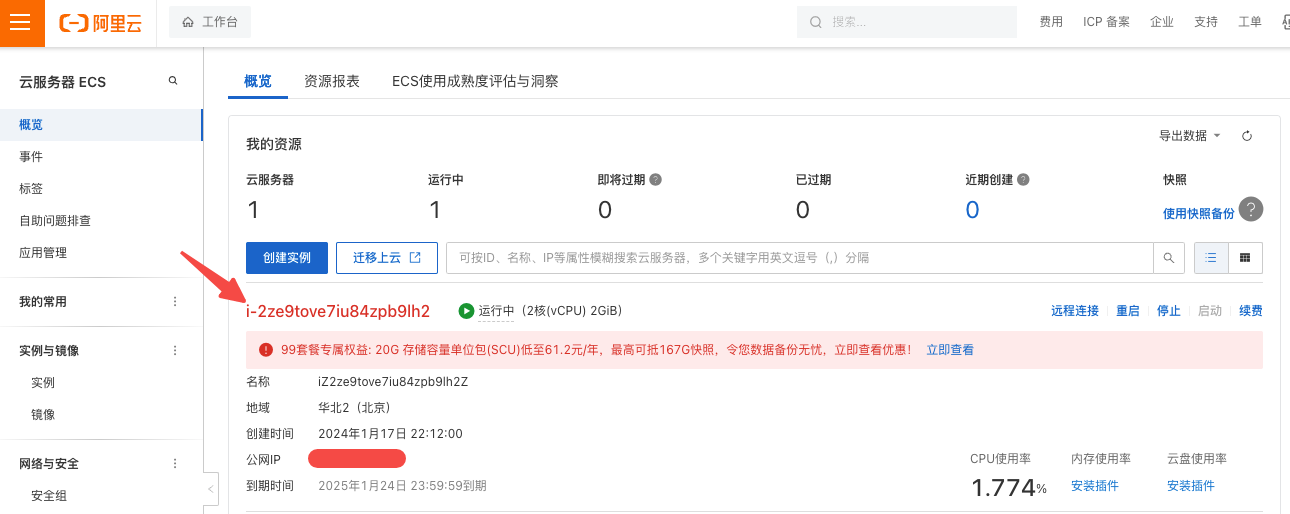The width and height of the screenshot is (1290, 514).
Task: Open ECS使用成熟度评估与洞察 tab
Action: click(475, 81)
